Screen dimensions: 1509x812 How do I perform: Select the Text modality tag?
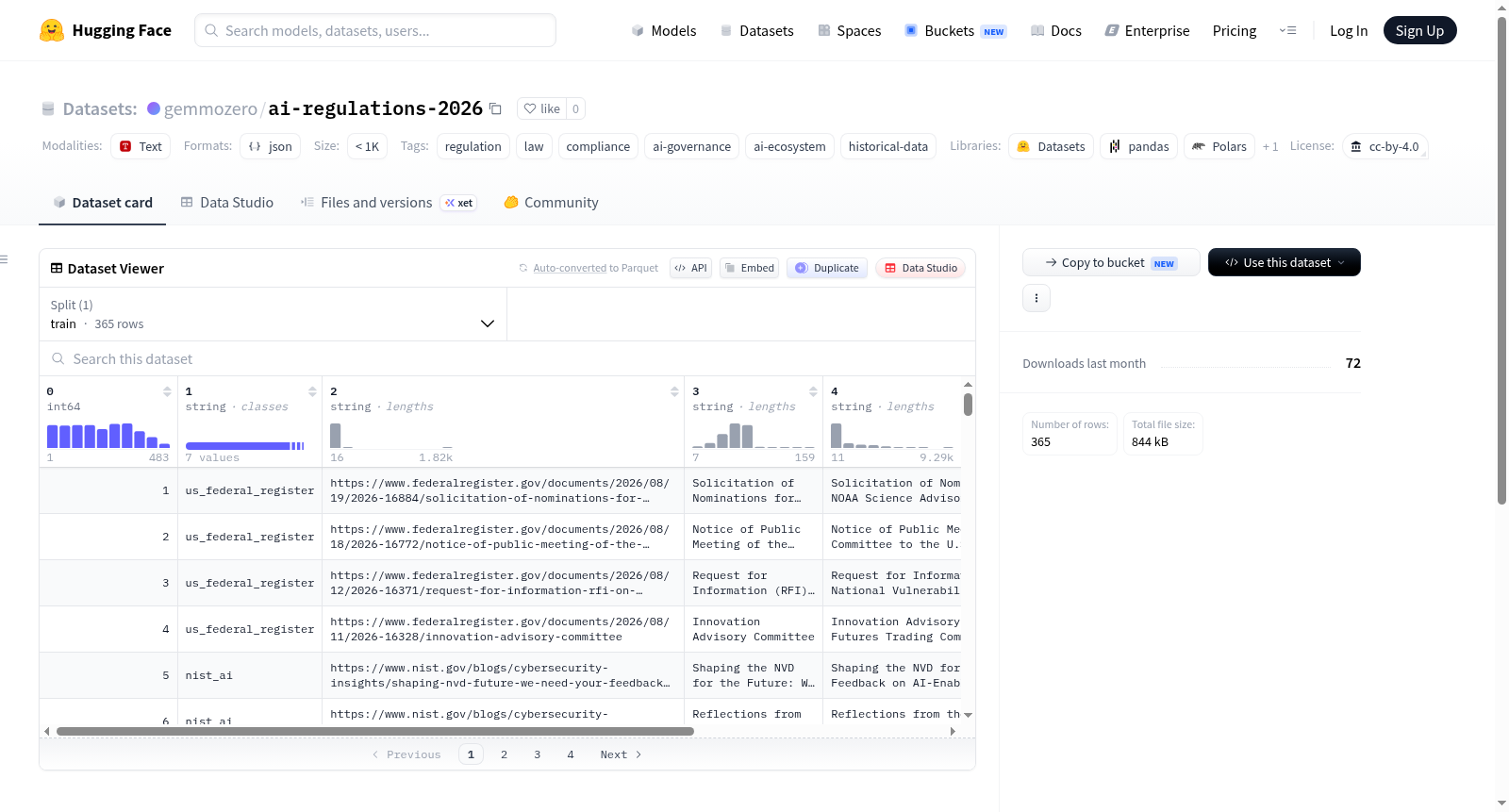tap(141, 146)
